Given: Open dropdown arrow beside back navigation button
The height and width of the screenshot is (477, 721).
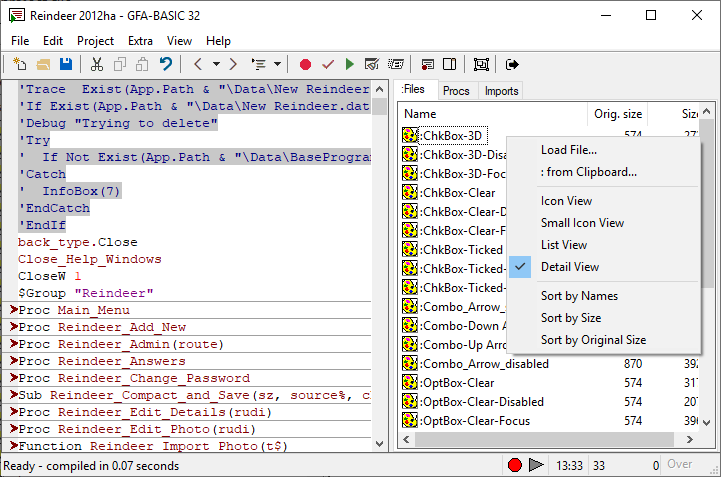Looking at the screenshot, I should coord(214,64).
